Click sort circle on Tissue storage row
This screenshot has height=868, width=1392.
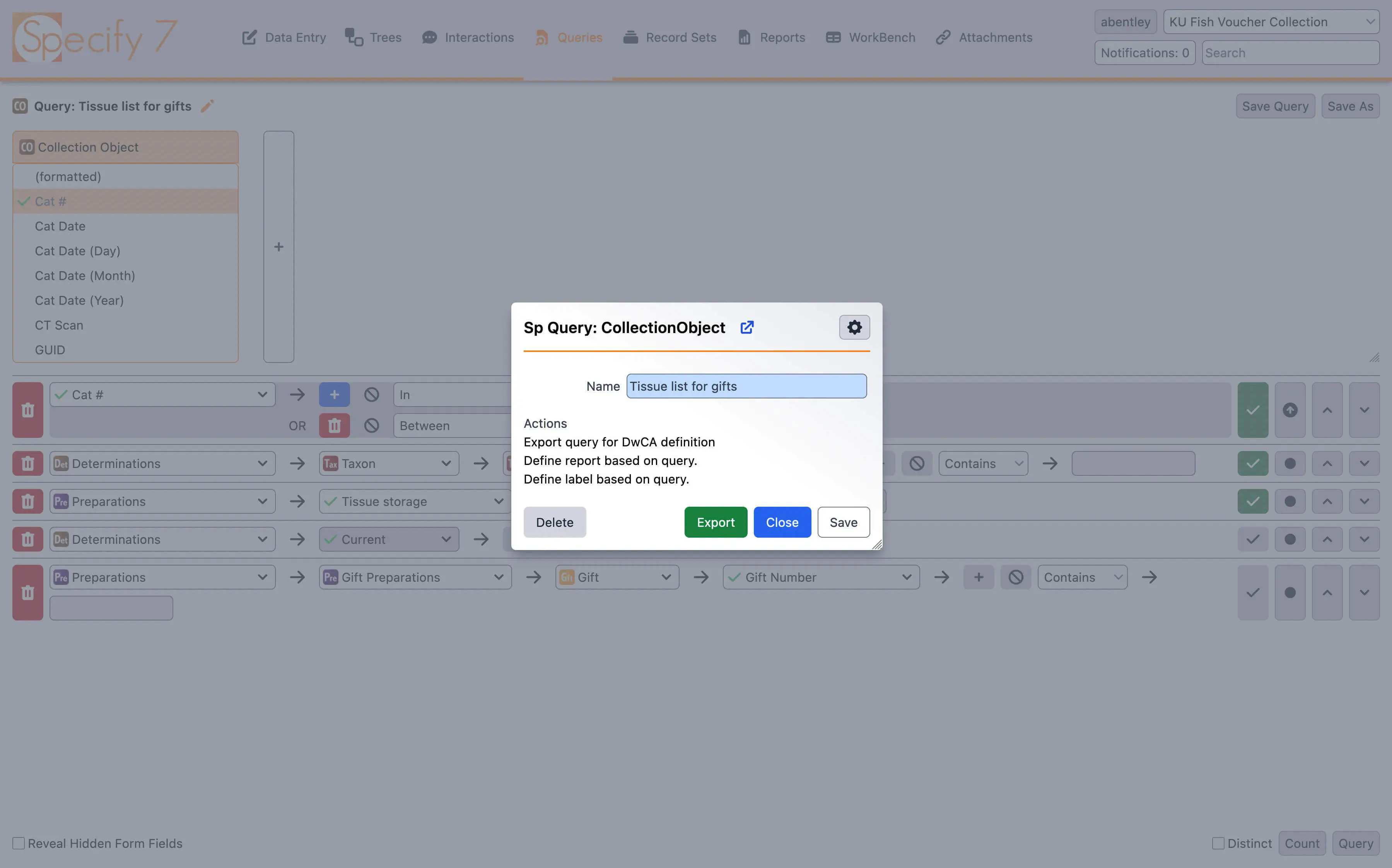click(1290, 501)
